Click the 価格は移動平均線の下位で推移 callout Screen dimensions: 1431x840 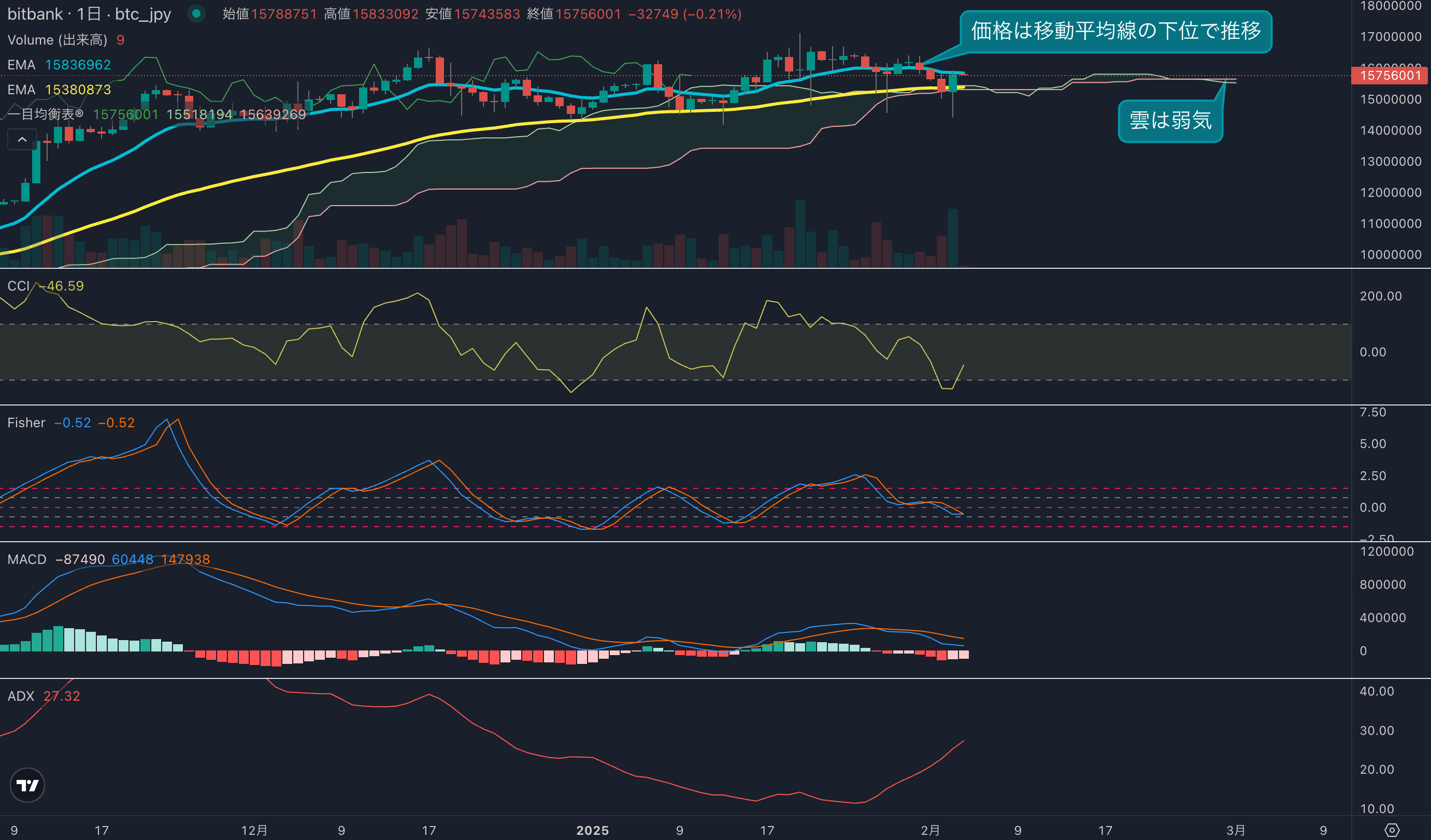point(1115,31)
